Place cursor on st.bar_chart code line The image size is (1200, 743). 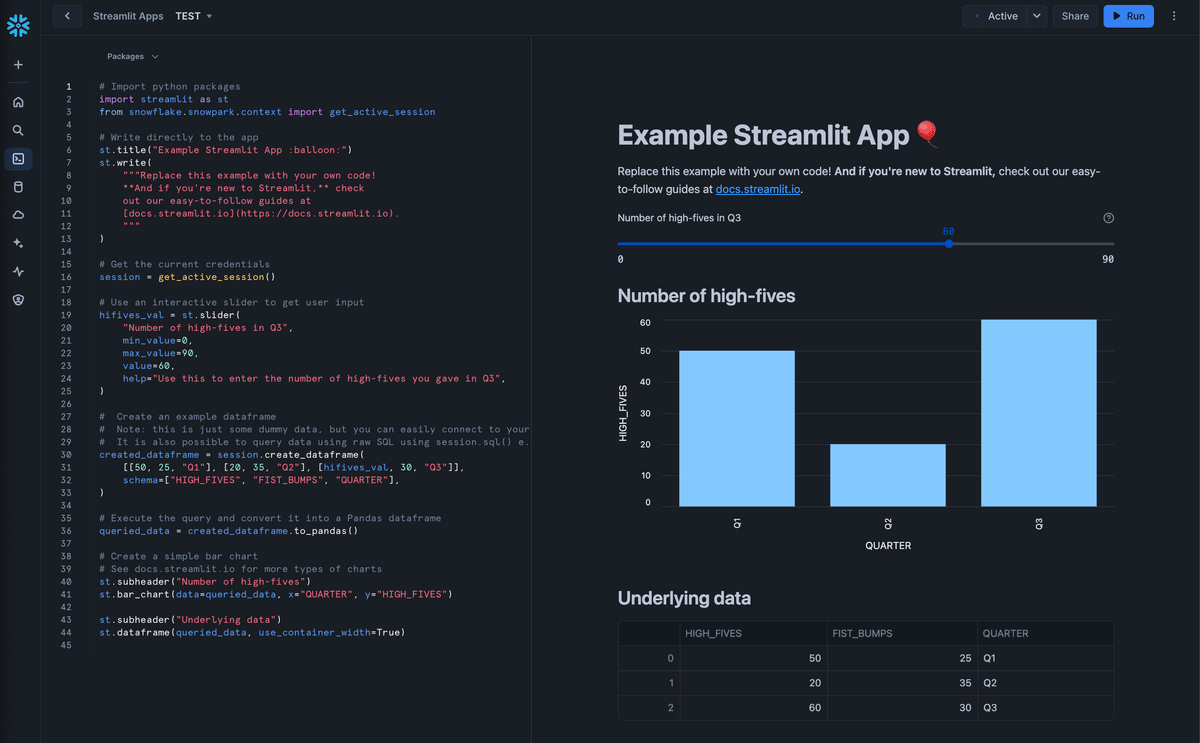pos(275,594)
